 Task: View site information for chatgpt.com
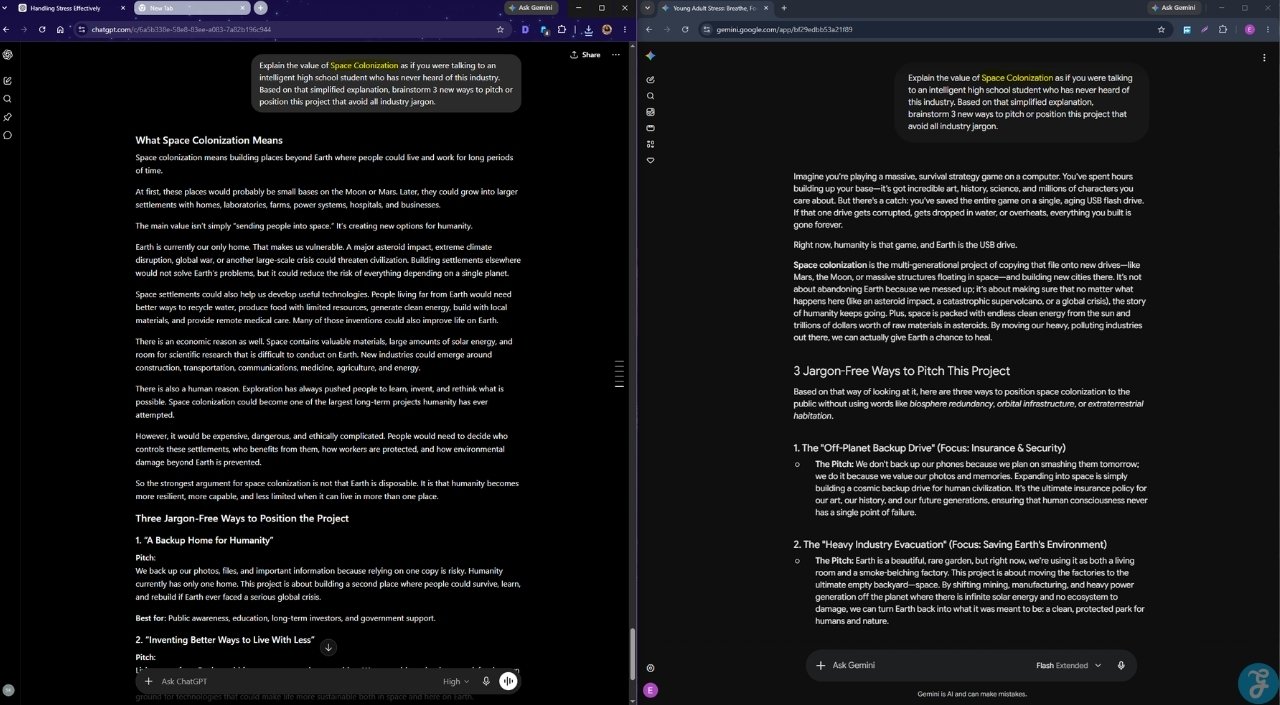80,29
